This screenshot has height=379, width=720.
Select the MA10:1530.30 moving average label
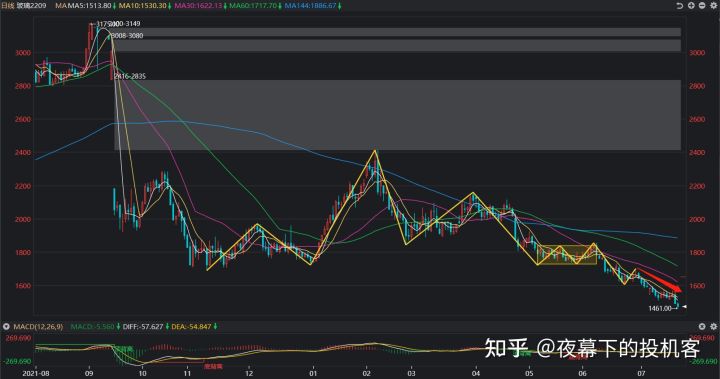[142, 6]
